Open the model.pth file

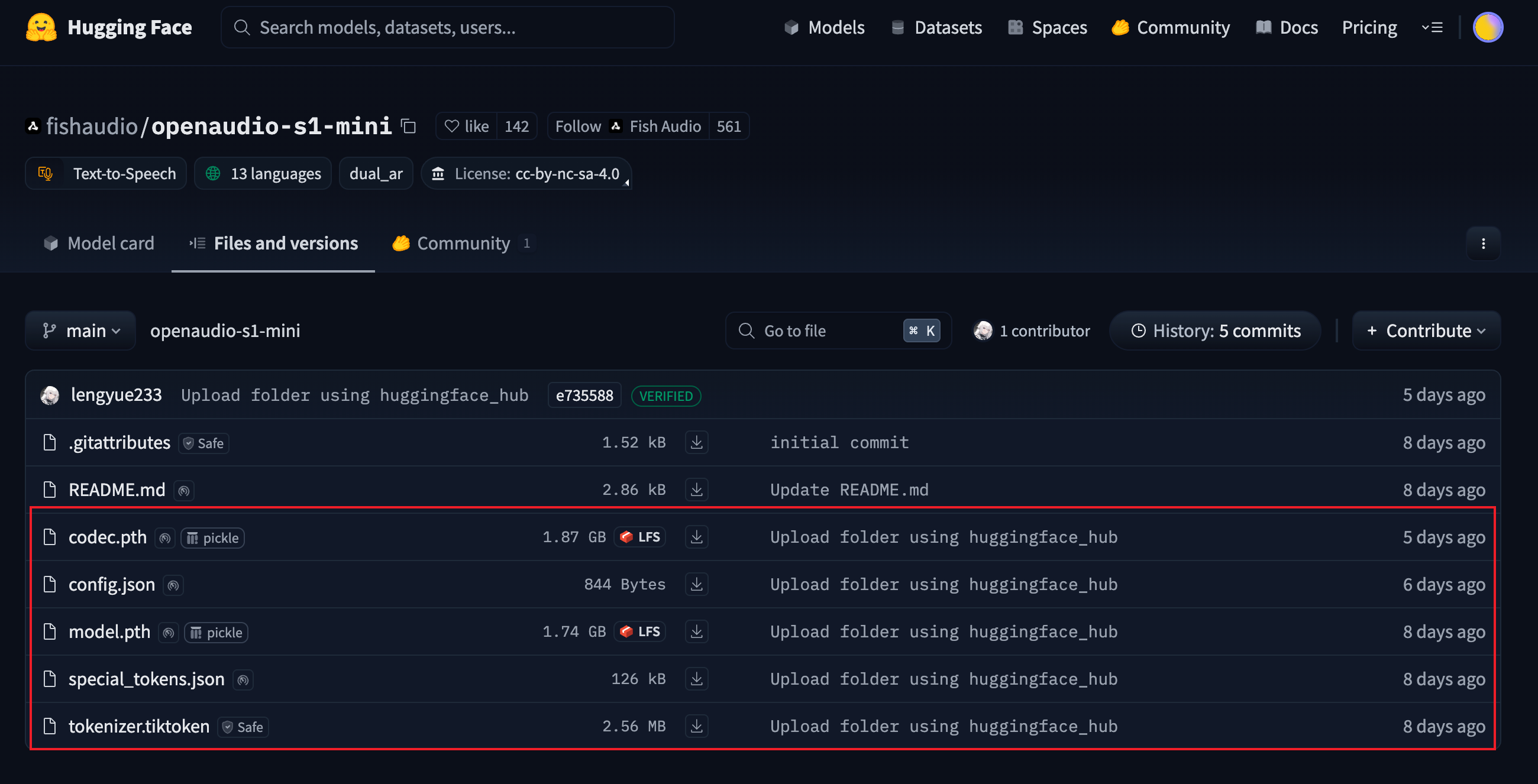109,632
